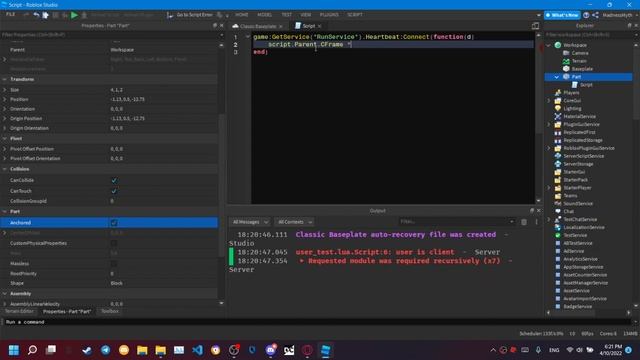Image resolution: width=640 pixels, height=360 pixels.
Task: Toggle the CanCollide checkbox
Action: click(x=114, y=180)
